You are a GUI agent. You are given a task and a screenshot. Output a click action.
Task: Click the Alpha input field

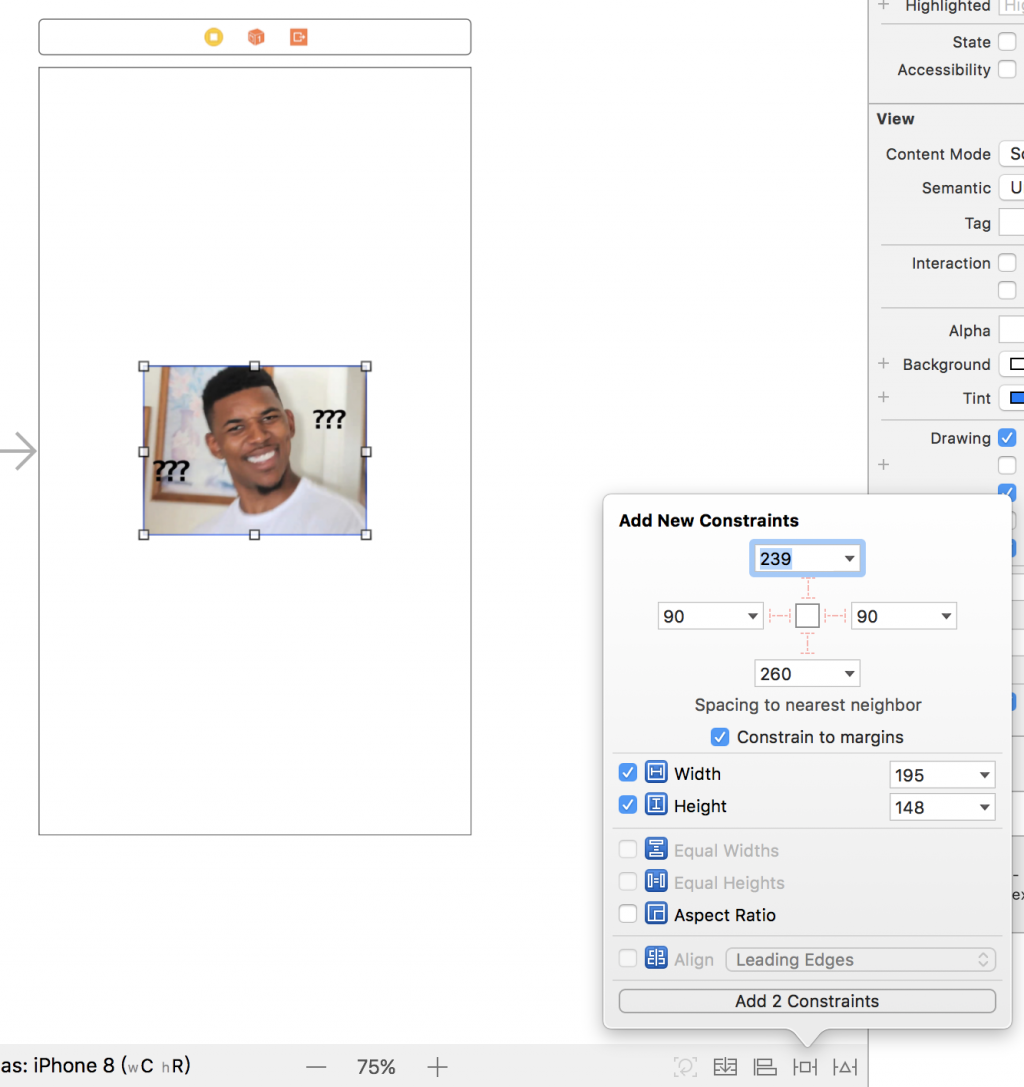1012,330
